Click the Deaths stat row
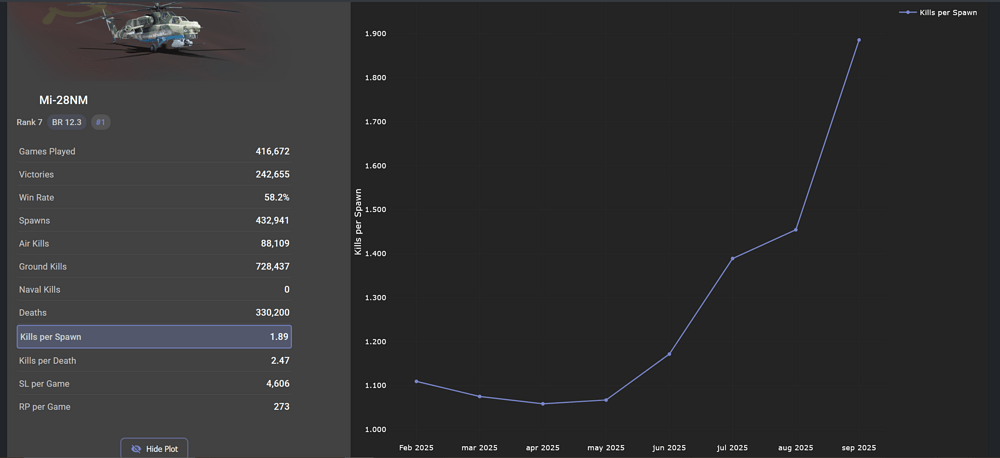Image resolution: width=1000 pixels, height=458 pixels. pyautogui.click(x=154, y=313)
